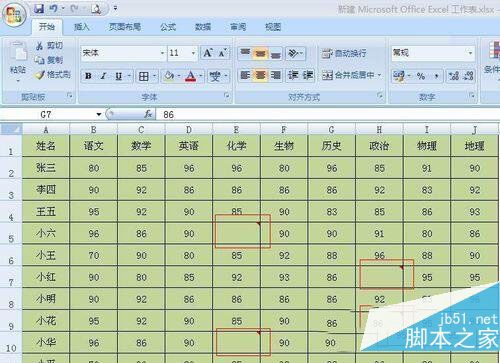Open font name dropdown (宋体)
This screenshot has width=500, height=363.
[162, 53]
